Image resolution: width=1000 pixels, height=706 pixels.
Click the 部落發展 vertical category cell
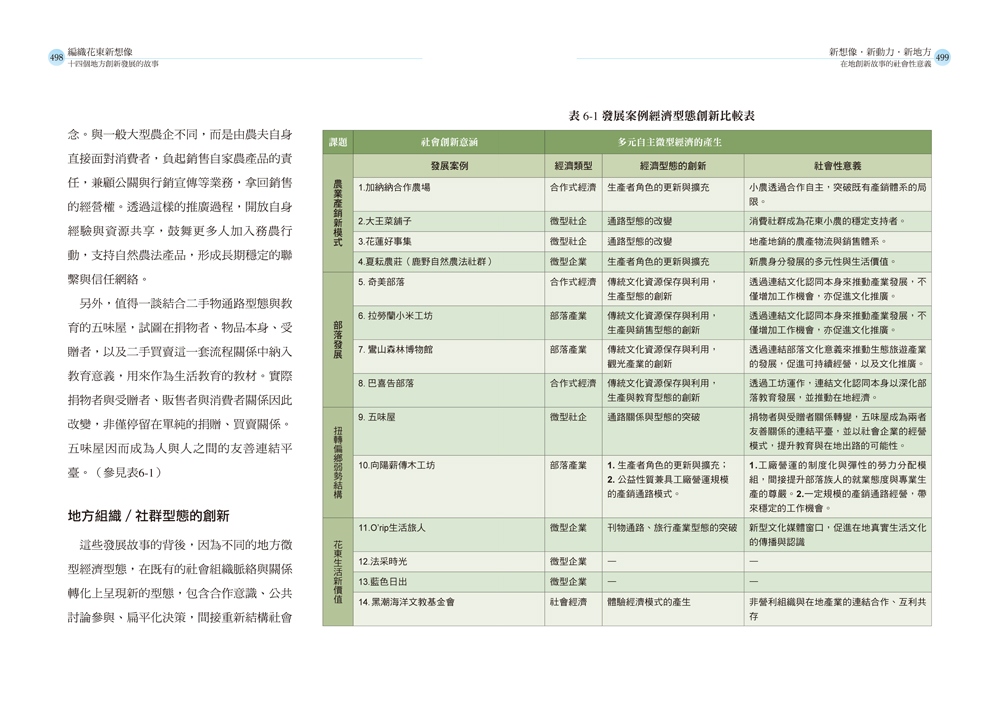(338, 340)
